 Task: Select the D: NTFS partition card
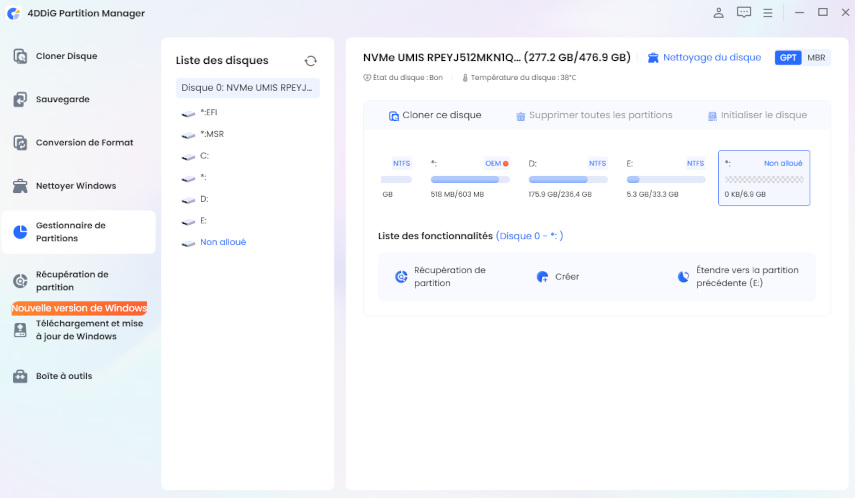click(568, 178)
